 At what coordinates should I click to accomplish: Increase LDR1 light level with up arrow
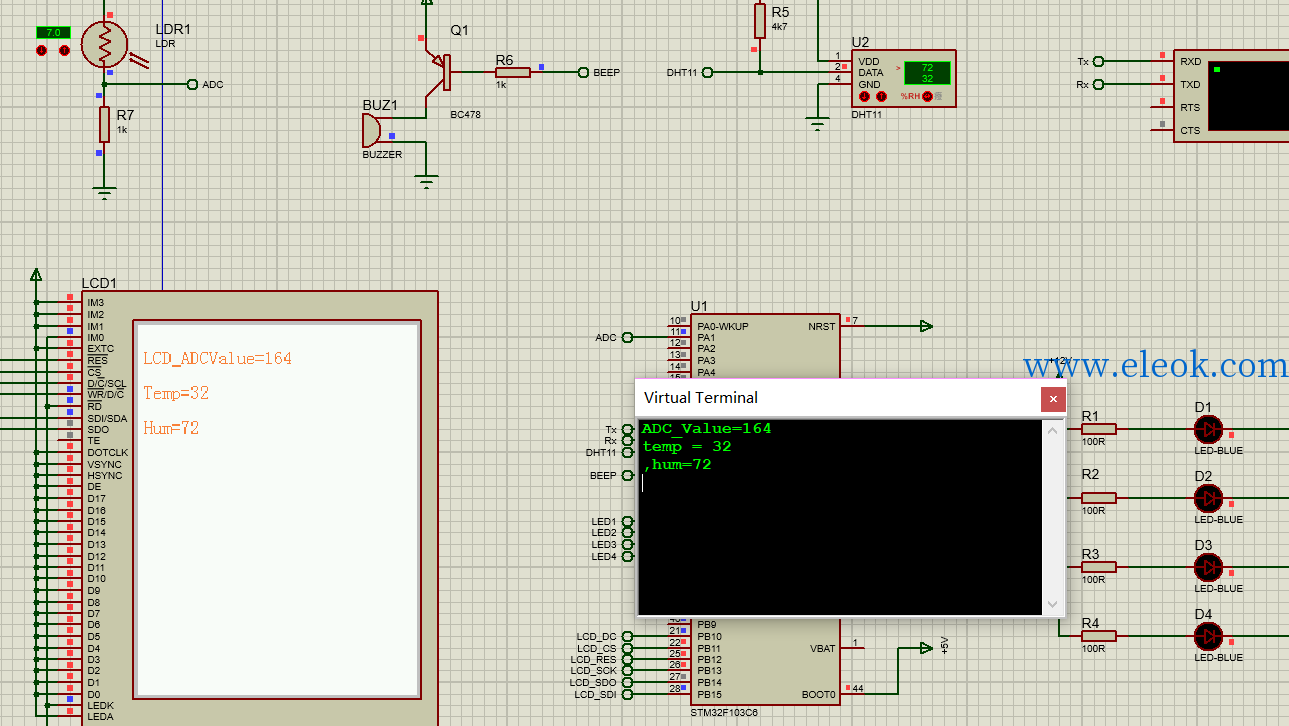[65, 50]
